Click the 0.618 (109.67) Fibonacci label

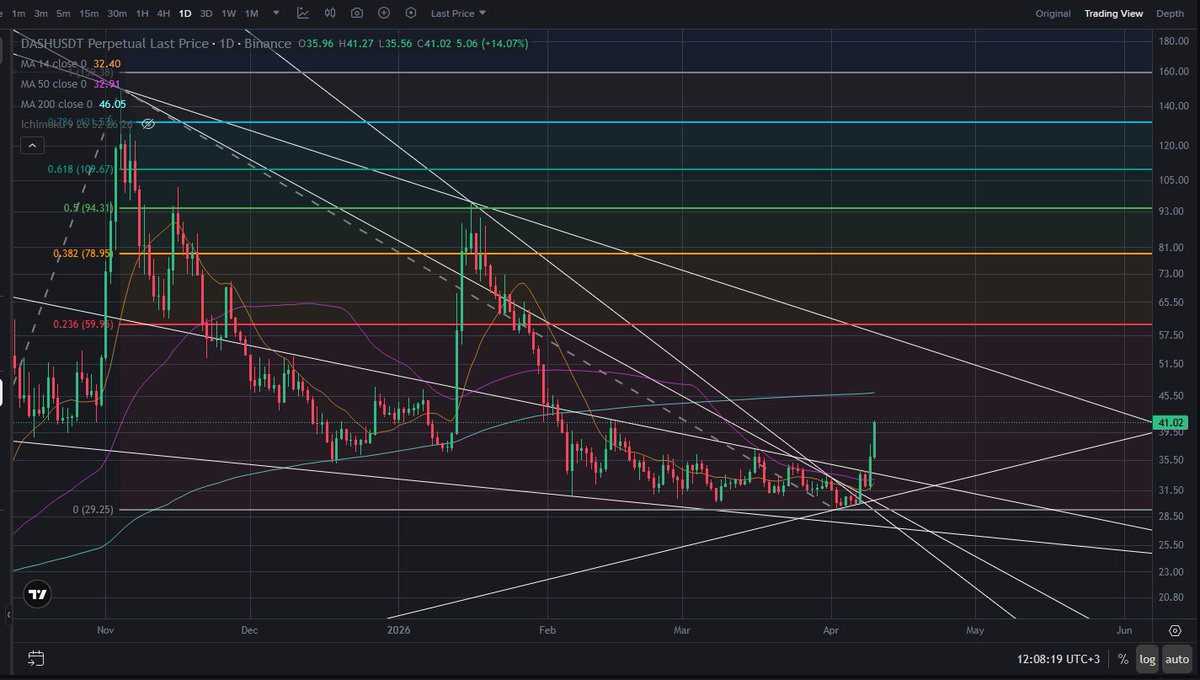[80, 169]
